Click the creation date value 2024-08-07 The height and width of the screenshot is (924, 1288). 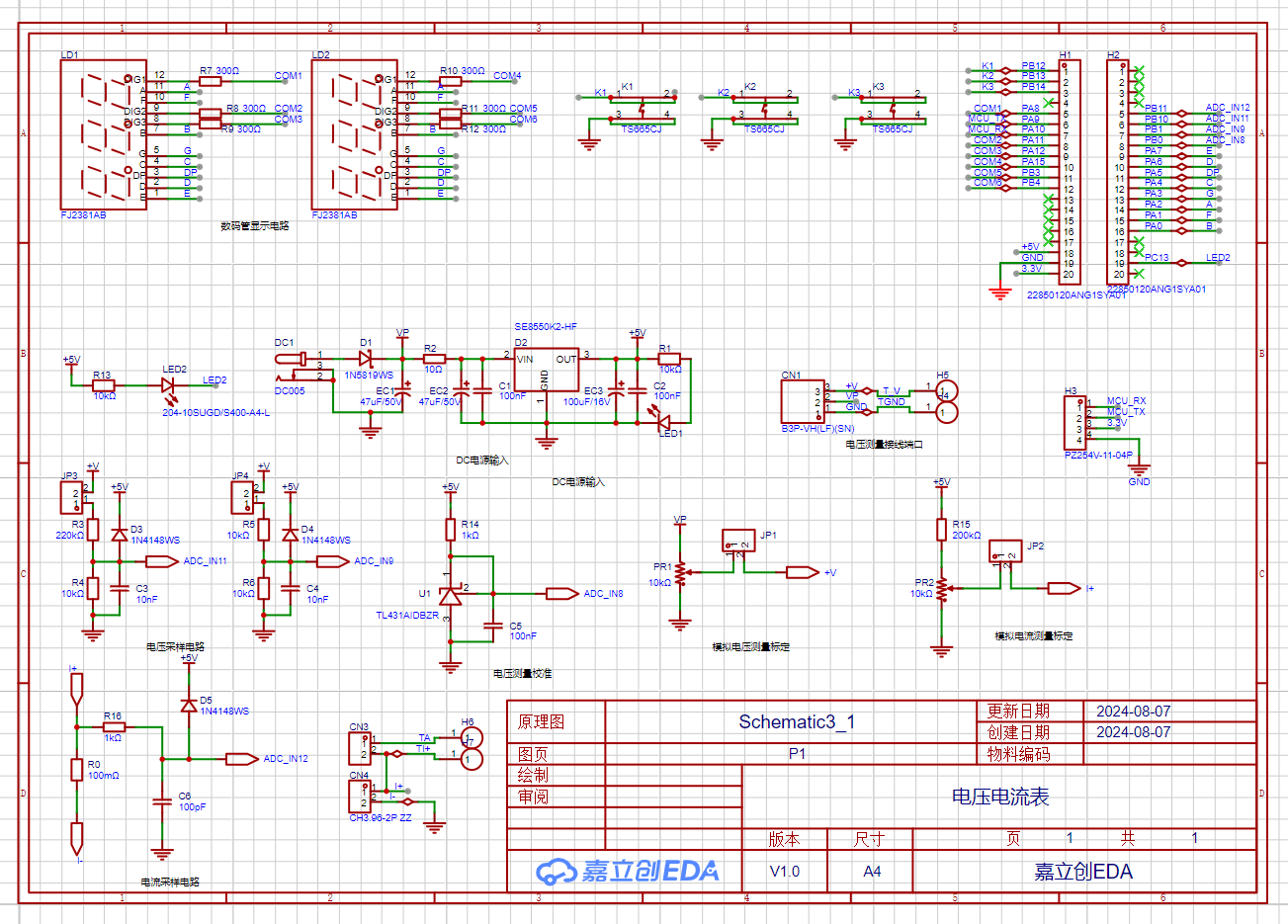(x=1133, y=732)
